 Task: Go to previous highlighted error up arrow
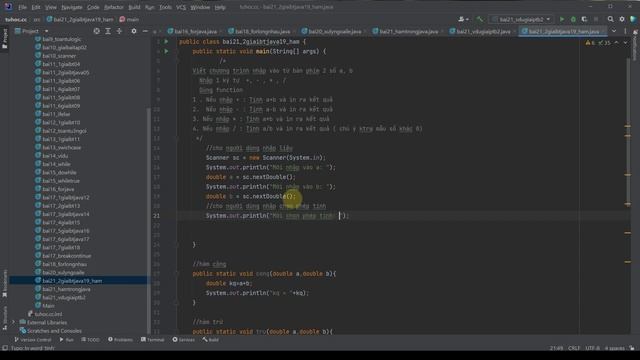point(616,42)
